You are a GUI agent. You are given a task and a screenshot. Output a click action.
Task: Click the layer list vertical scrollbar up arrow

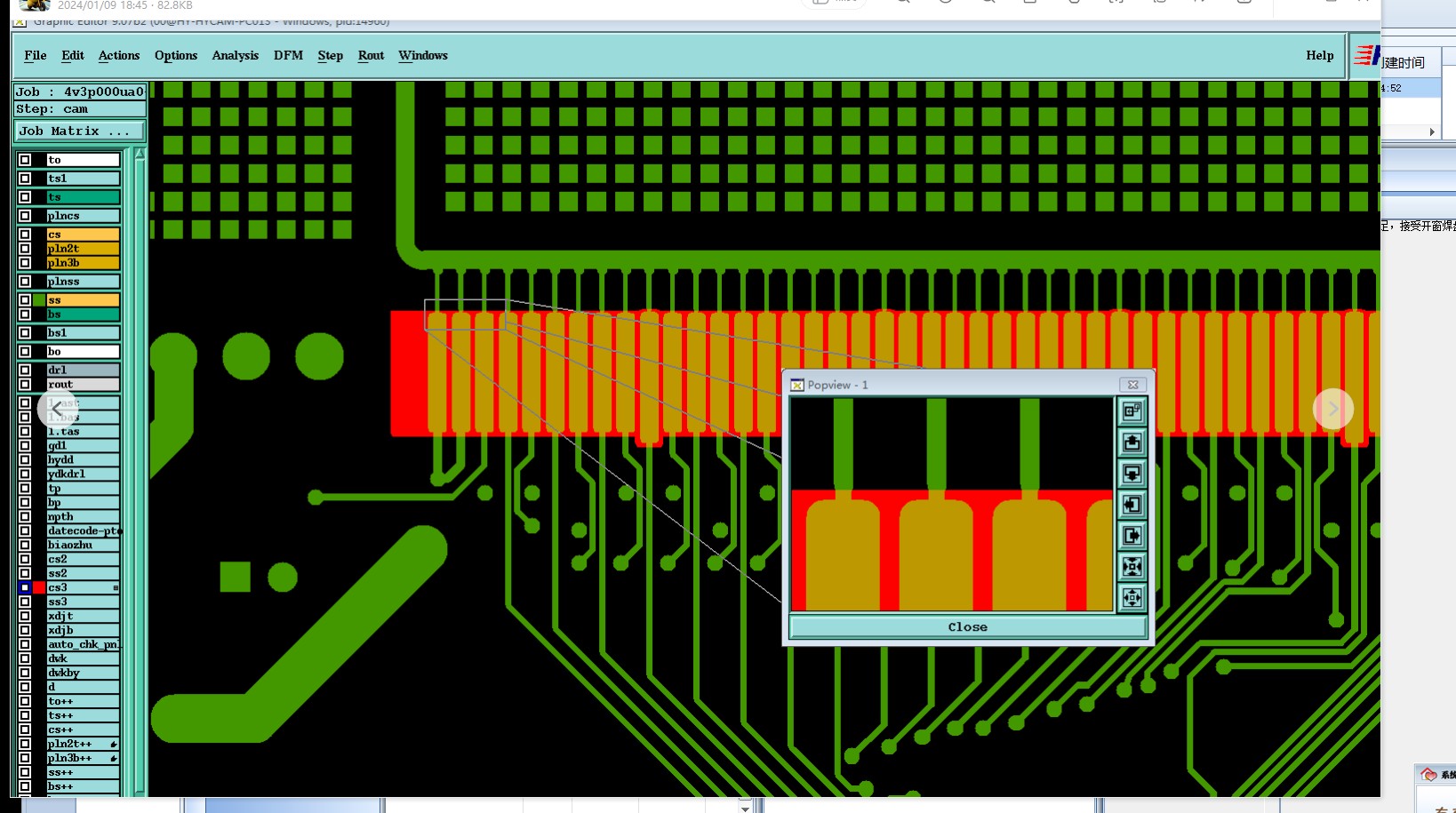(x=140, y=154)
